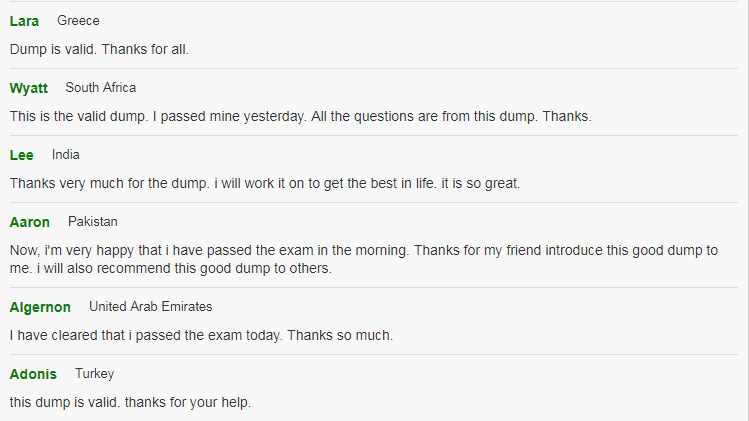Select the Greece country label

point(78,21)
